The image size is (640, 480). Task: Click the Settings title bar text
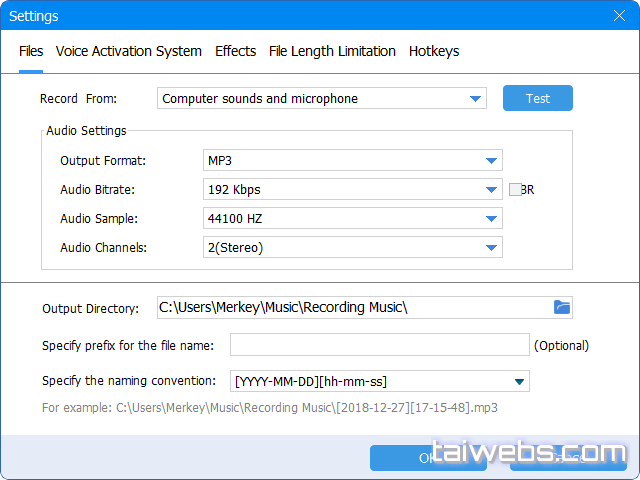(x=34, y=16)
